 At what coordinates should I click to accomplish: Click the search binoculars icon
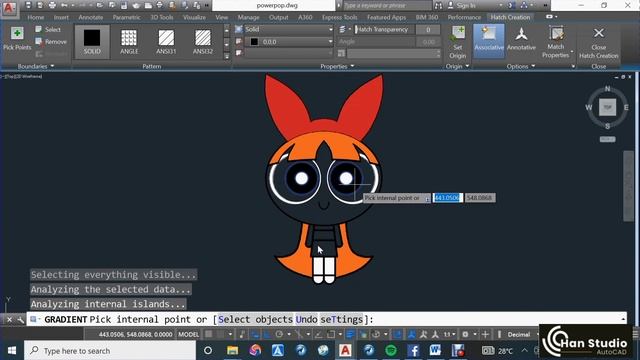[438, 5]
